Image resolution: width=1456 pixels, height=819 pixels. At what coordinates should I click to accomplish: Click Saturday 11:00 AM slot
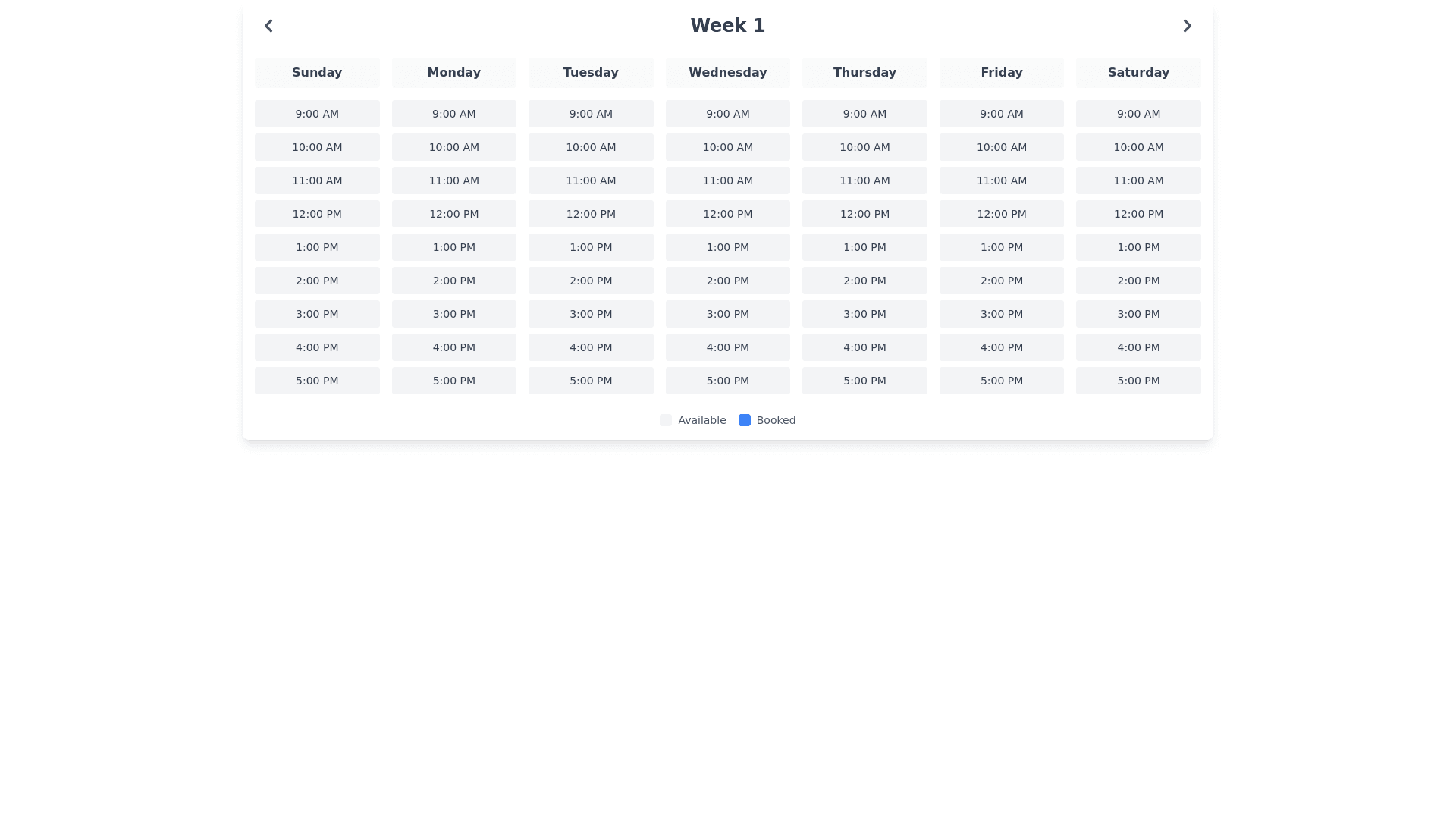point(1138,180)
